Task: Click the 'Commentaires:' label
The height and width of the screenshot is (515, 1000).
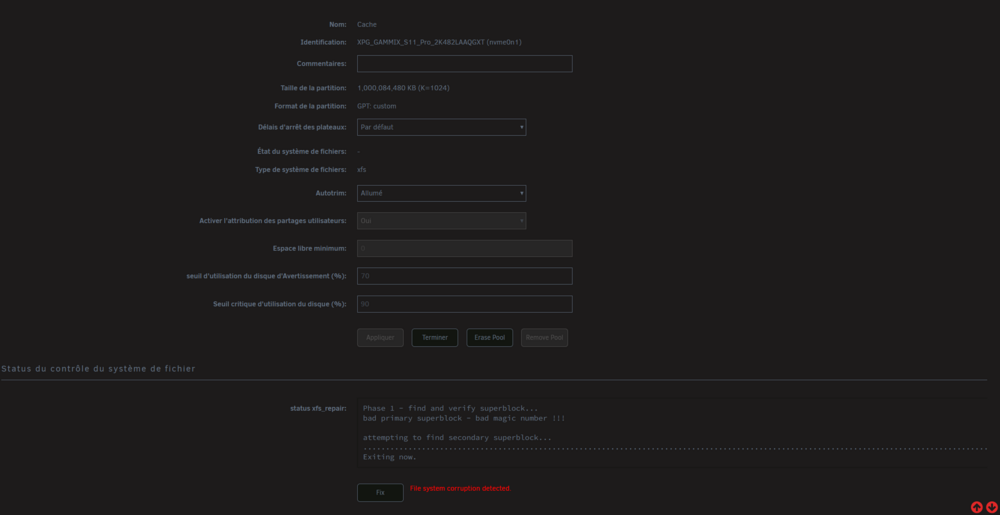Action: 321,64
